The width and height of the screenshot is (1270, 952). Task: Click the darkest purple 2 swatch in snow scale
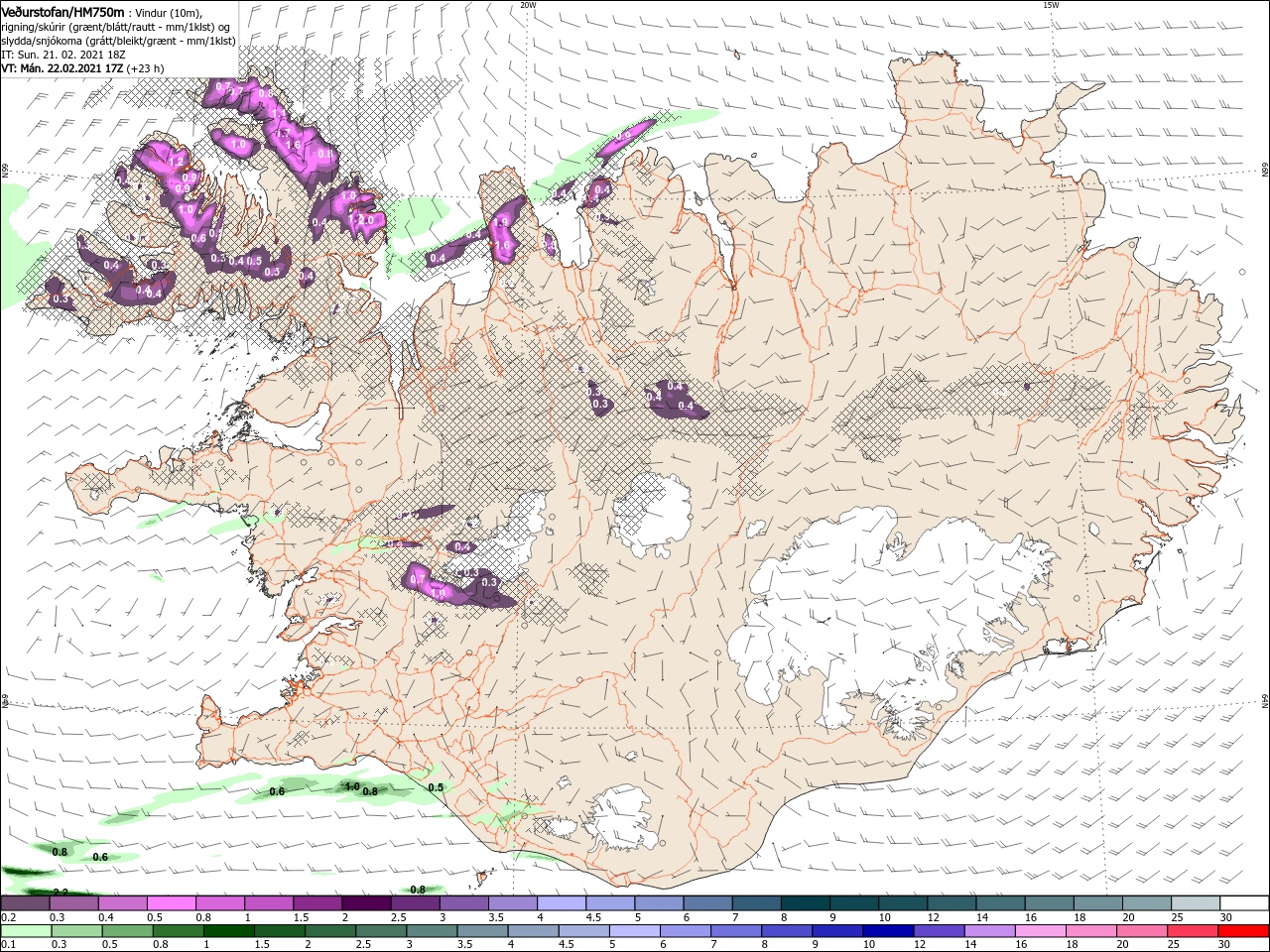367,903
